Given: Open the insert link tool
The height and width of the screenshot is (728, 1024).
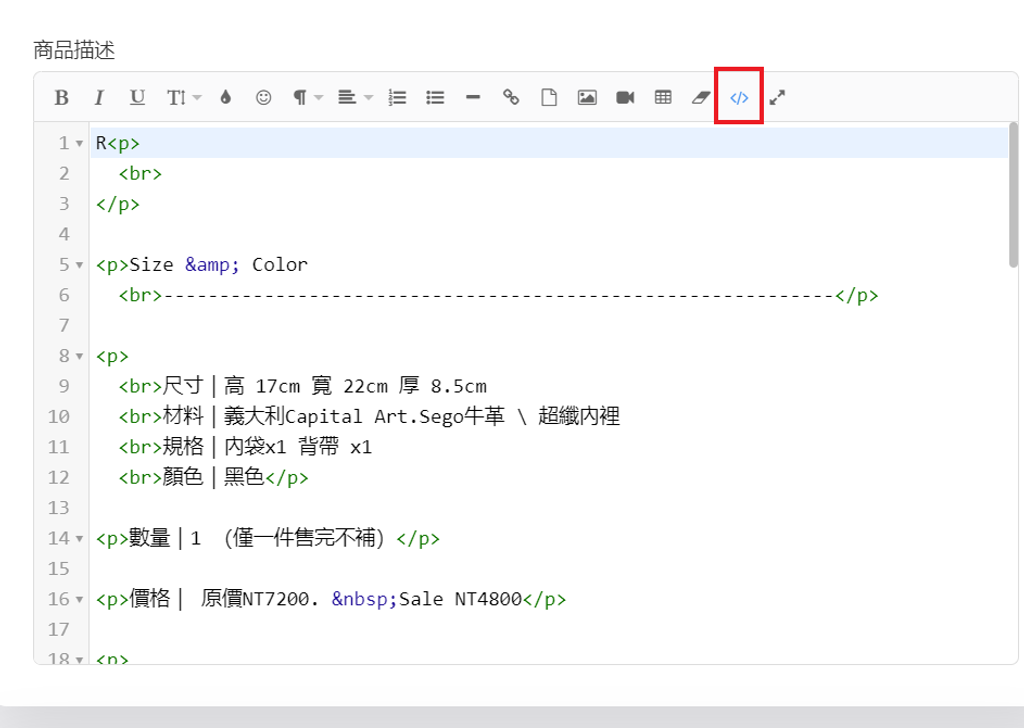Looking at the screenshot, I should pos(511,97).
